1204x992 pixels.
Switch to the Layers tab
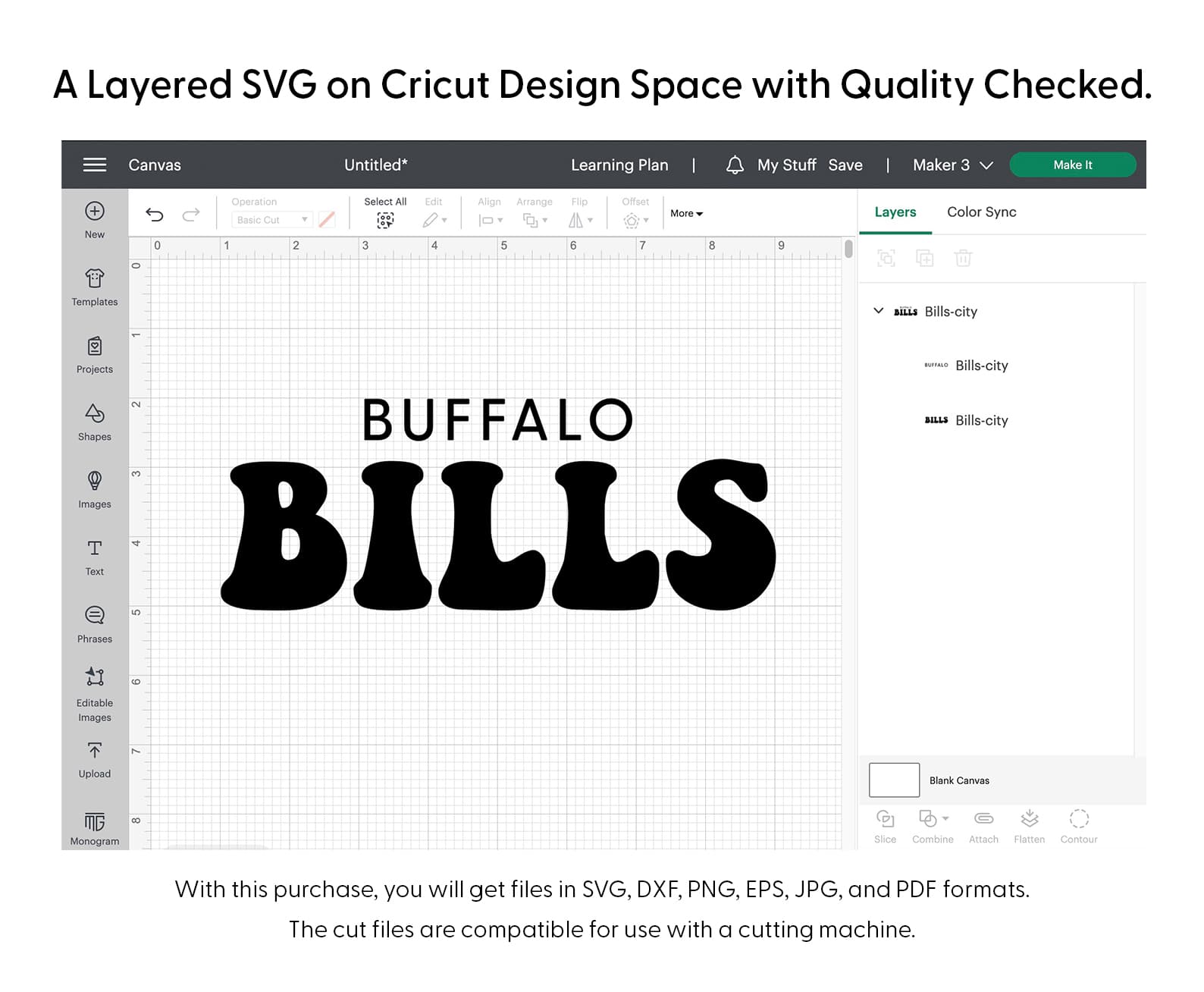tap(895, 212)
